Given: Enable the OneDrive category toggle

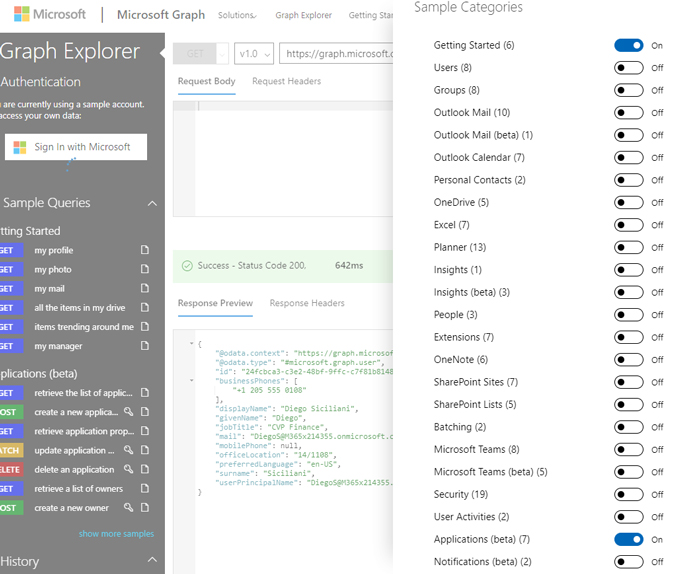Looking at the screenshot, I should click(629, 203).
